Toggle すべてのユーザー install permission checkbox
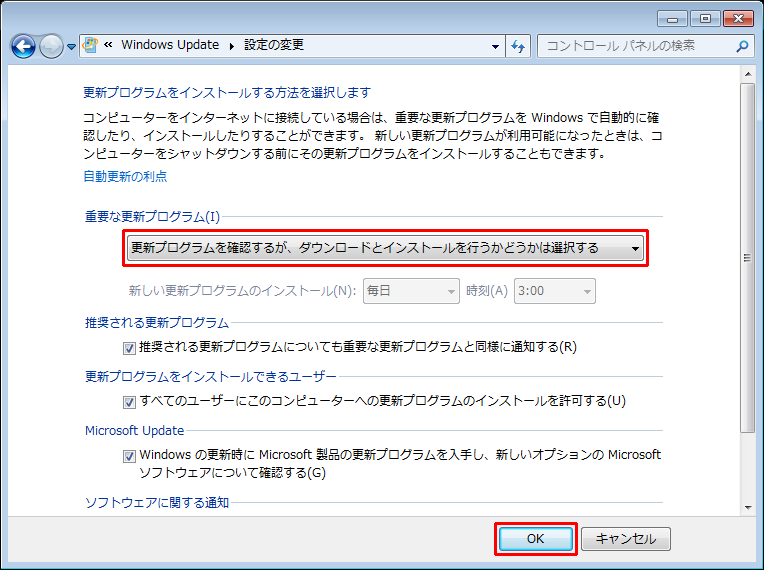The width and height of the screenshot is (764, 570). pyautogui.click(x=129, y=402)
